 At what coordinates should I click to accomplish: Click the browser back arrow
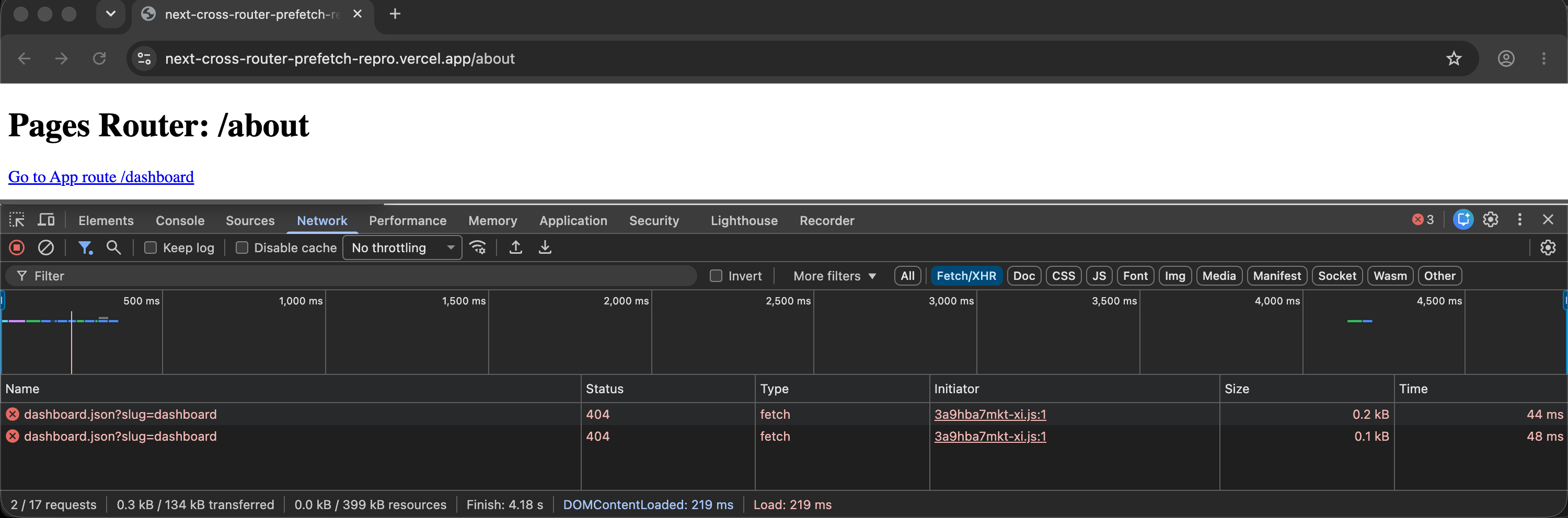click(25, 58)
